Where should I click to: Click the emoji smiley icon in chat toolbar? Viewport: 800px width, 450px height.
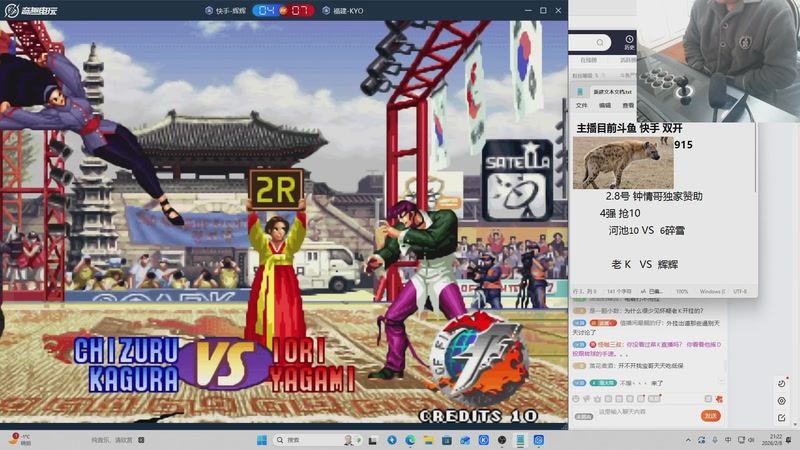(x=576, y=399)
